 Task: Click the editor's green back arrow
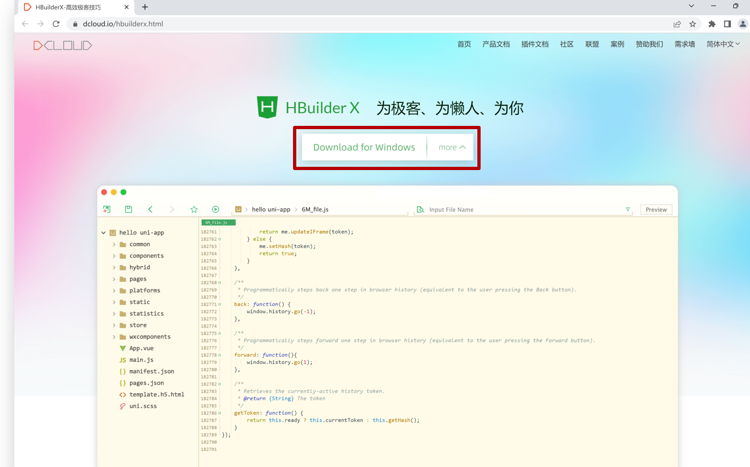[x=150, y=209]
